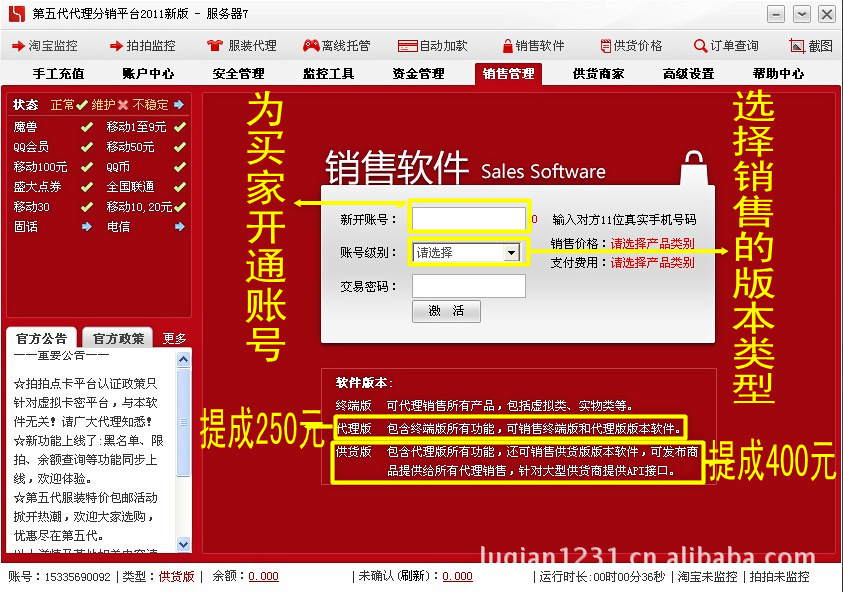Image resolution: width=843 pixels, height=592 pixels.
Task: Open the 账户中心 tab
Action: pos(148,74)
